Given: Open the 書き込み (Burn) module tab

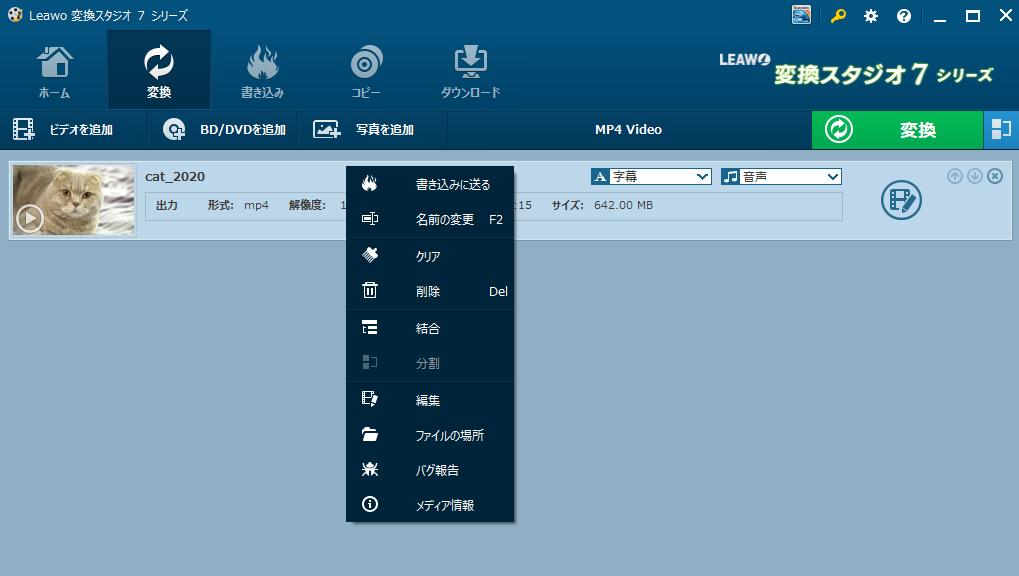Looking at the screenshot, I should [x=263, y=72].
